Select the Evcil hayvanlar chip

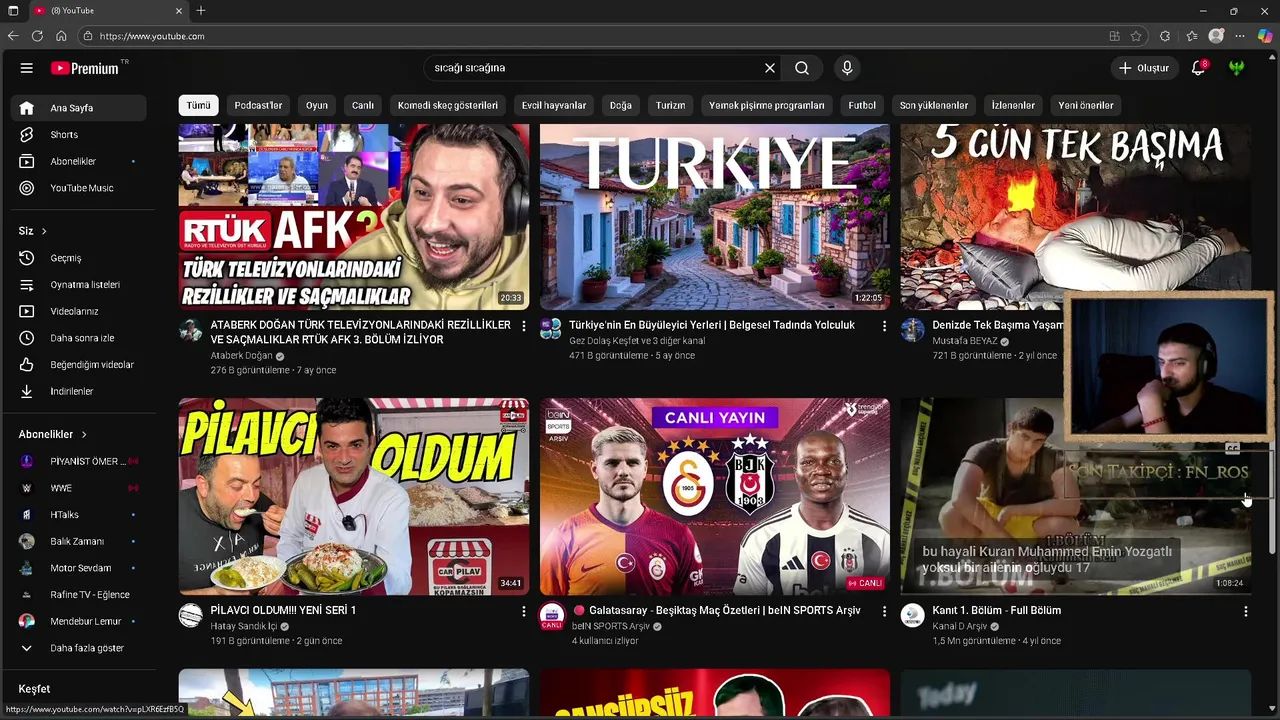coord(554,105)
